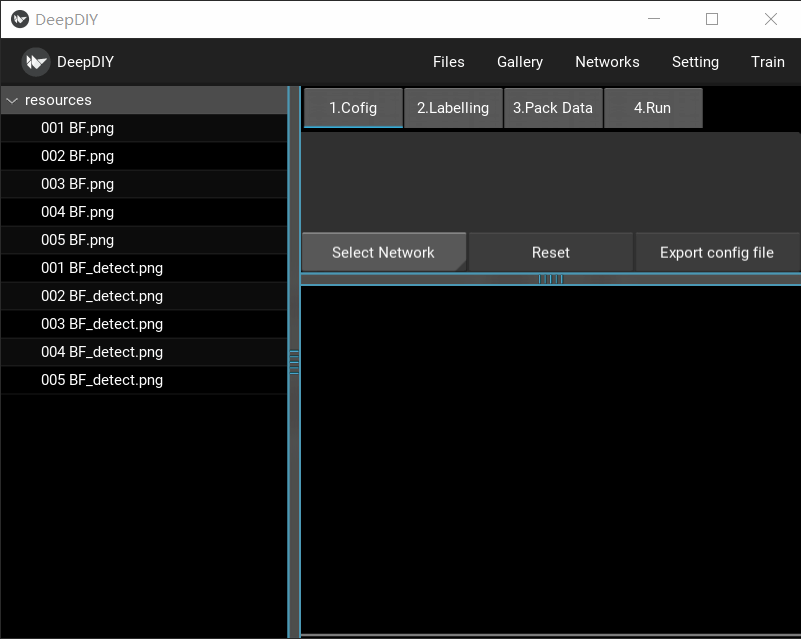Screen dimensions: 801x639
Task: Select 005 BF_detect.png file
Action: coord(144,381)
